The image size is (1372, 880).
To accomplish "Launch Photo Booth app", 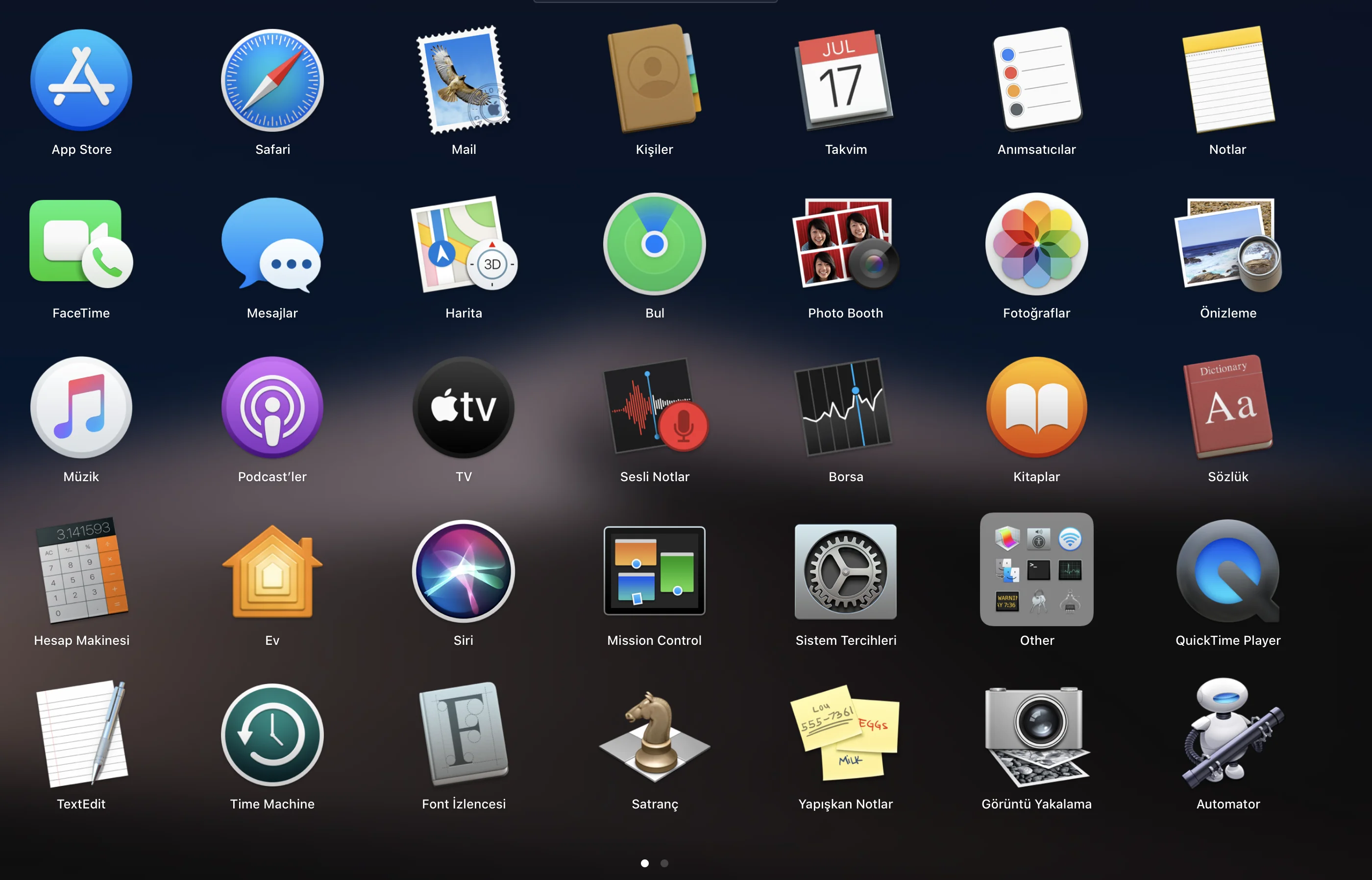I will tap(845, 244).
